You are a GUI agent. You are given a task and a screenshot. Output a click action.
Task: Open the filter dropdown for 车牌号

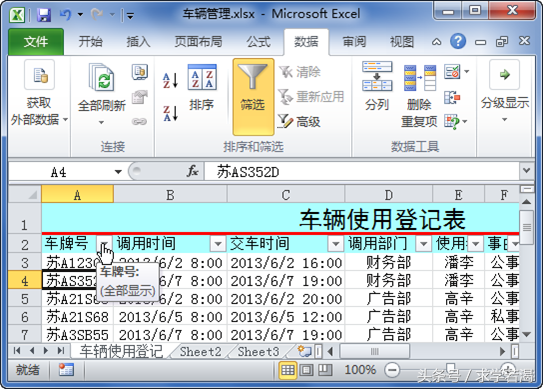105,244
